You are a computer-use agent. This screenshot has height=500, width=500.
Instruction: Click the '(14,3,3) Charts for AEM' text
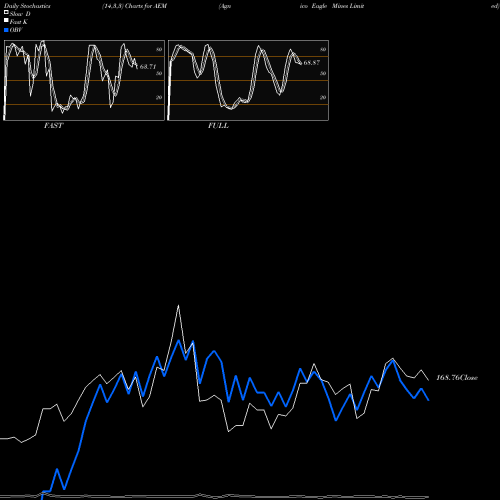(135, 6)
